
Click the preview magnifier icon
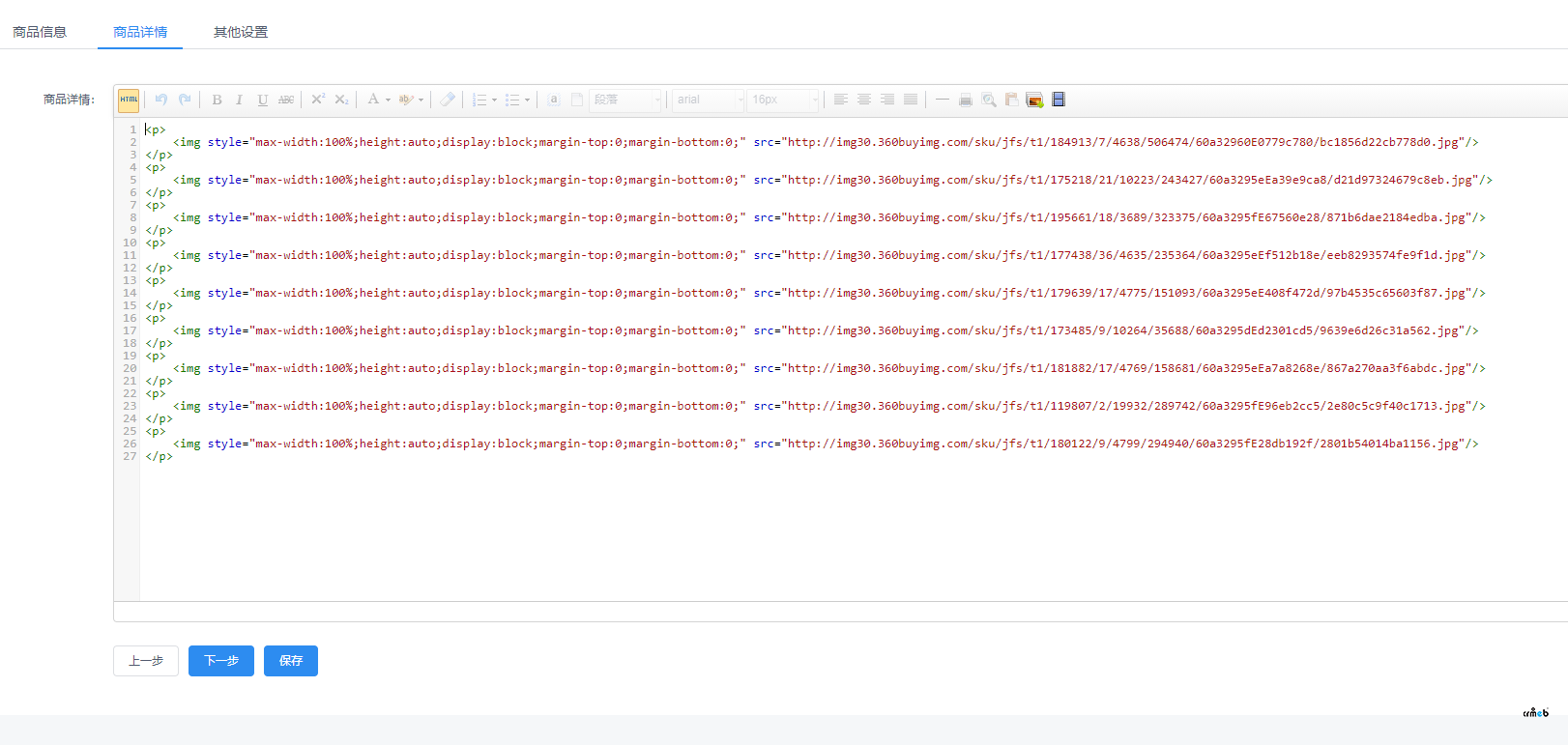989,100
